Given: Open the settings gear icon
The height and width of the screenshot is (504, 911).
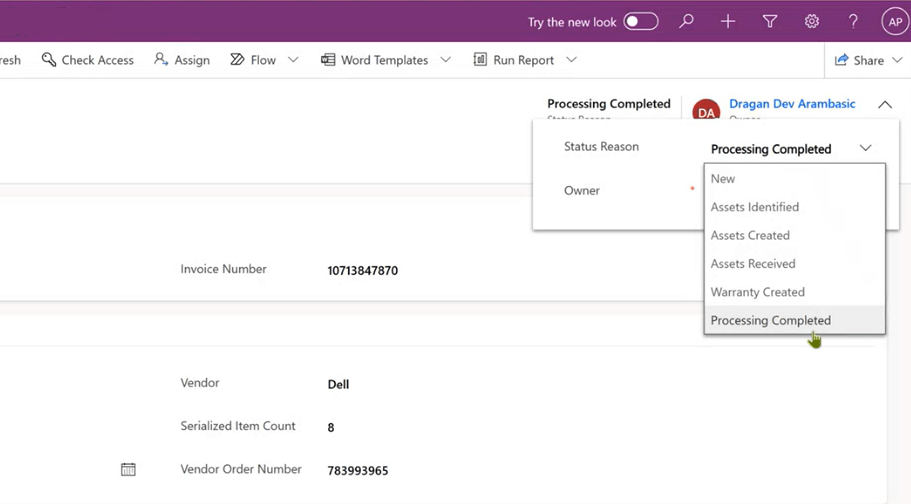Looking at the screenshot, I should pos(812,21).
